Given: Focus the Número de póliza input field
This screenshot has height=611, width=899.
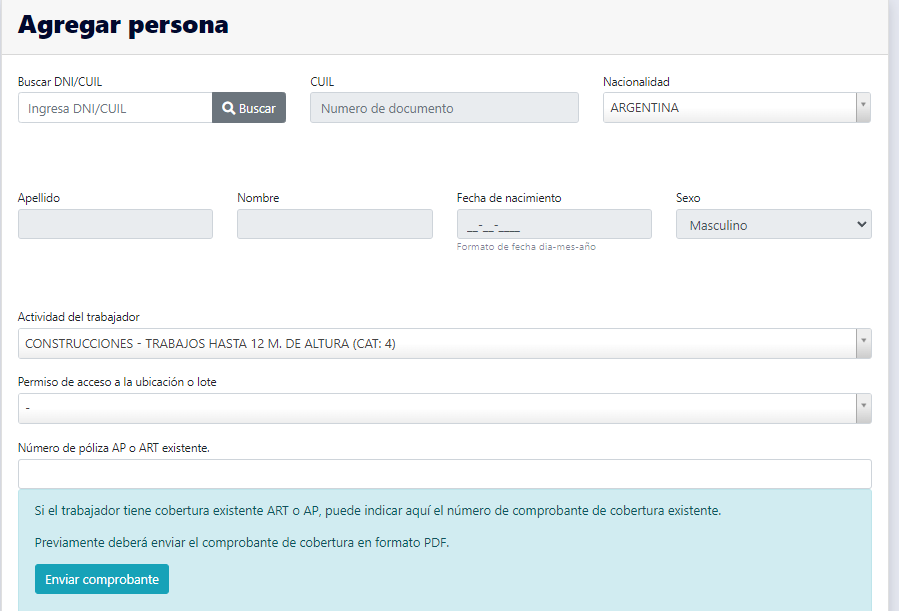Looking at the screenshot, I should (444, 474).
